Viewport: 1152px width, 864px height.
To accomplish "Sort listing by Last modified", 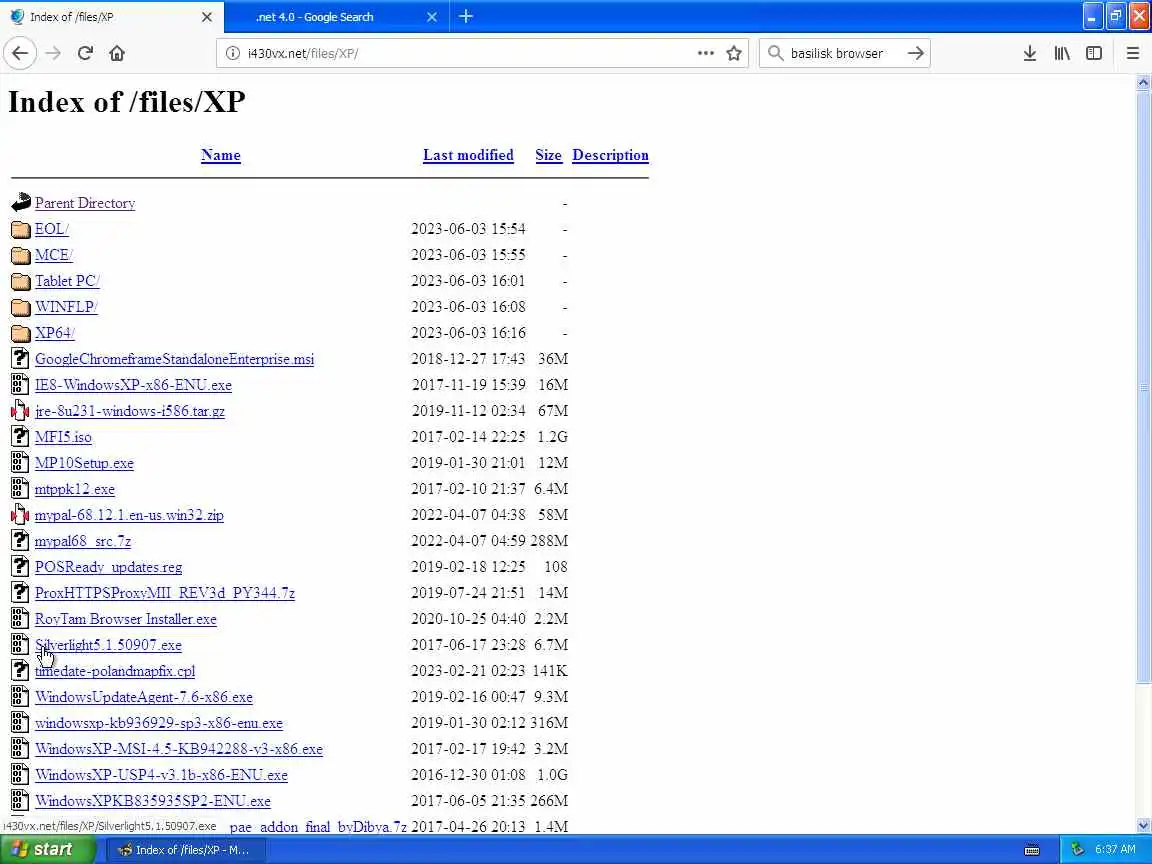I will tap(468, 155).
